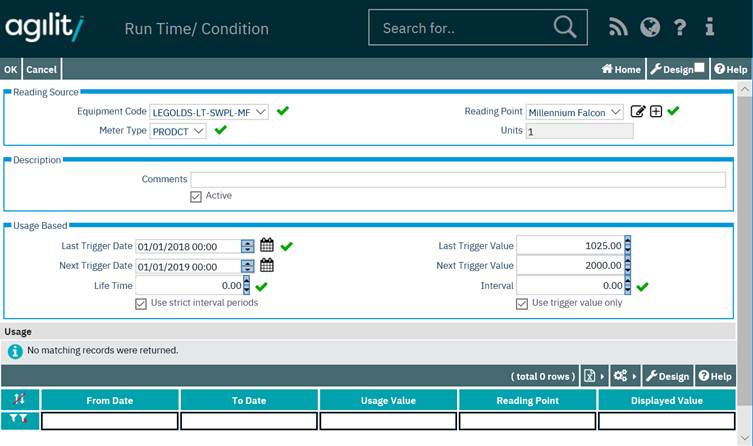Screen dimensions: 753x446
Task: Click the Comments input field
Action: tap(458, 180)
